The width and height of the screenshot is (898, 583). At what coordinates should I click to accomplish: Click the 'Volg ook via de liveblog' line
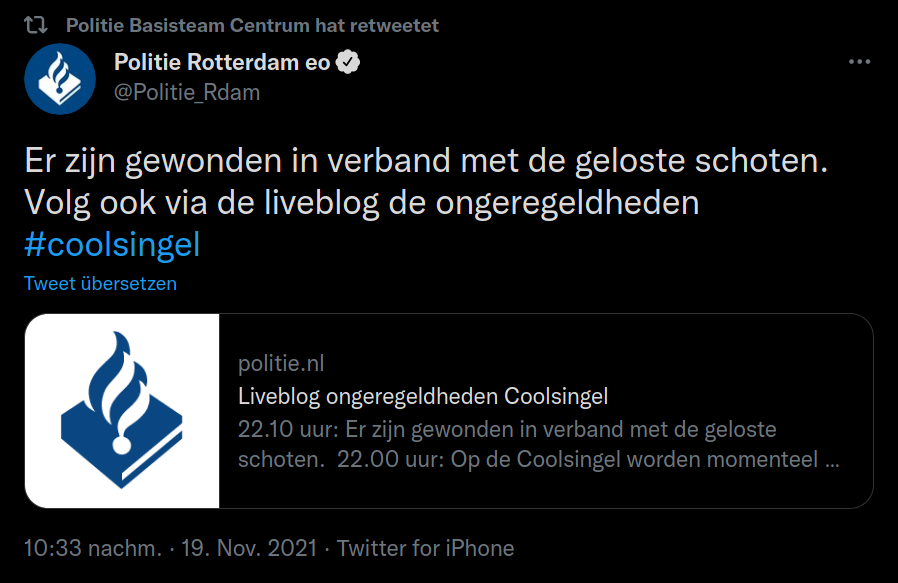tap(362, 203)
